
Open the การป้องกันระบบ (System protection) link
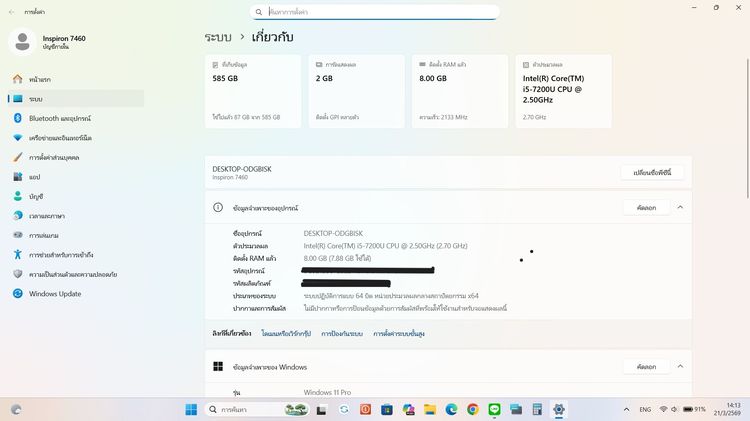tap(342, 333)
